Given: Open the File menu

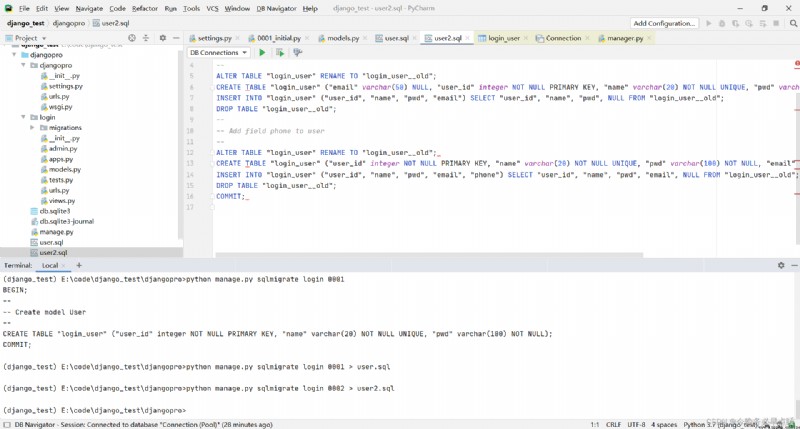Looking at the screenshot, I should [x=24, y=9].
